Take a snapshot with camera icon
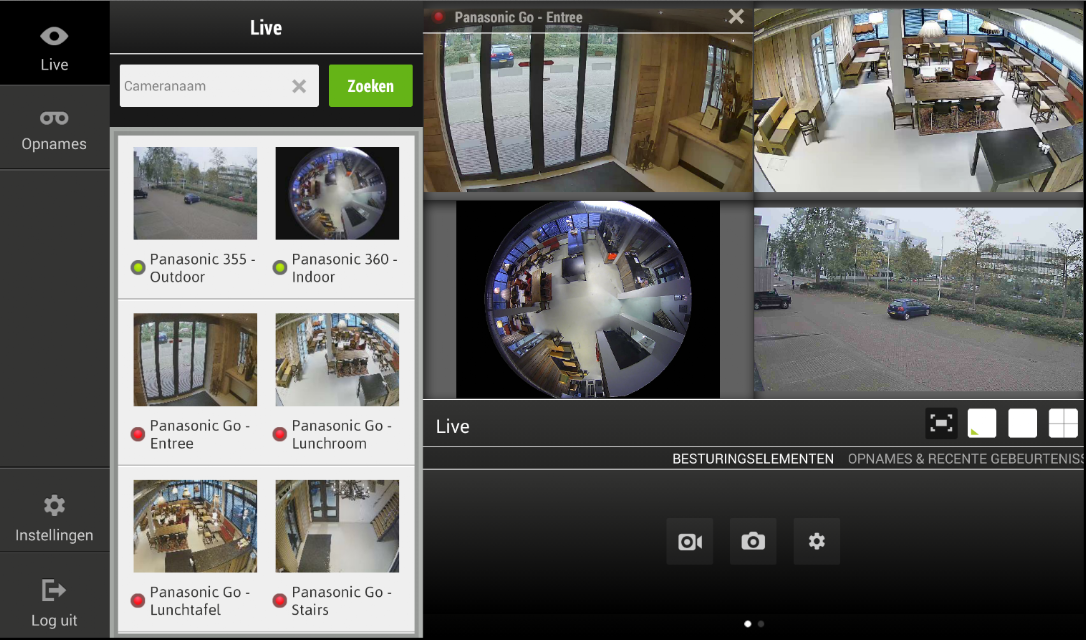 pyautogui.click(x=753, y=541)
